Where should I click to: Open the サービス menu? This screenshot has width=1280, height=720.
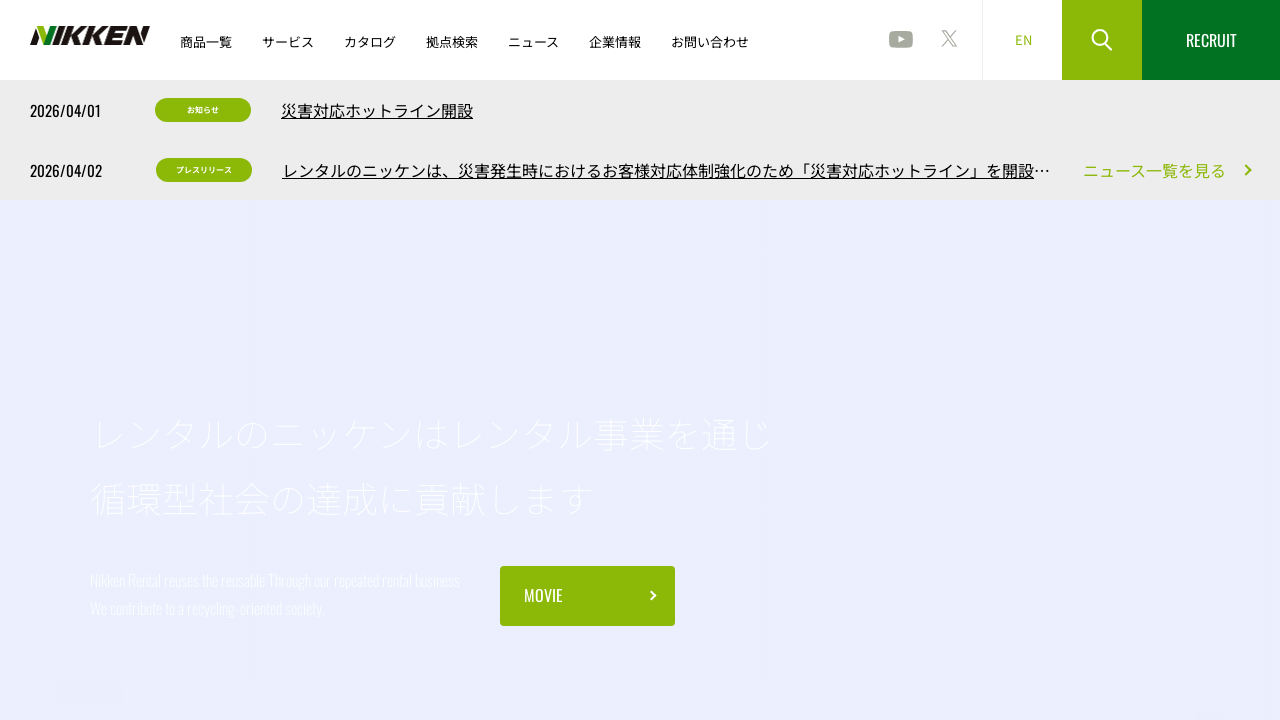[x=288, y=42]
